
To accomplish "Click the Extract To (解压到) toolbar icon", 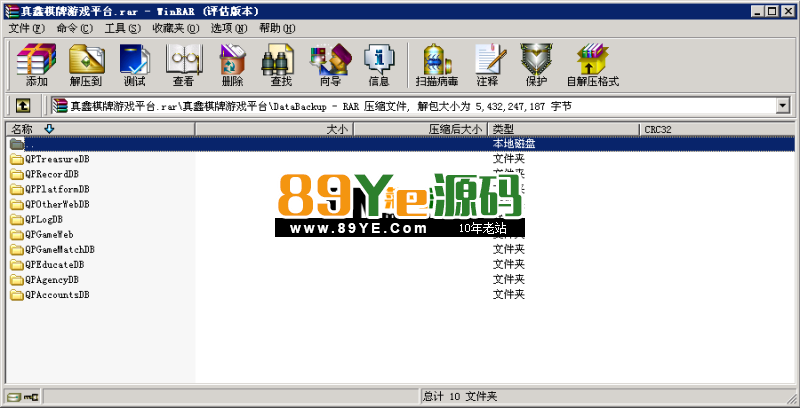I will [86, 65].
